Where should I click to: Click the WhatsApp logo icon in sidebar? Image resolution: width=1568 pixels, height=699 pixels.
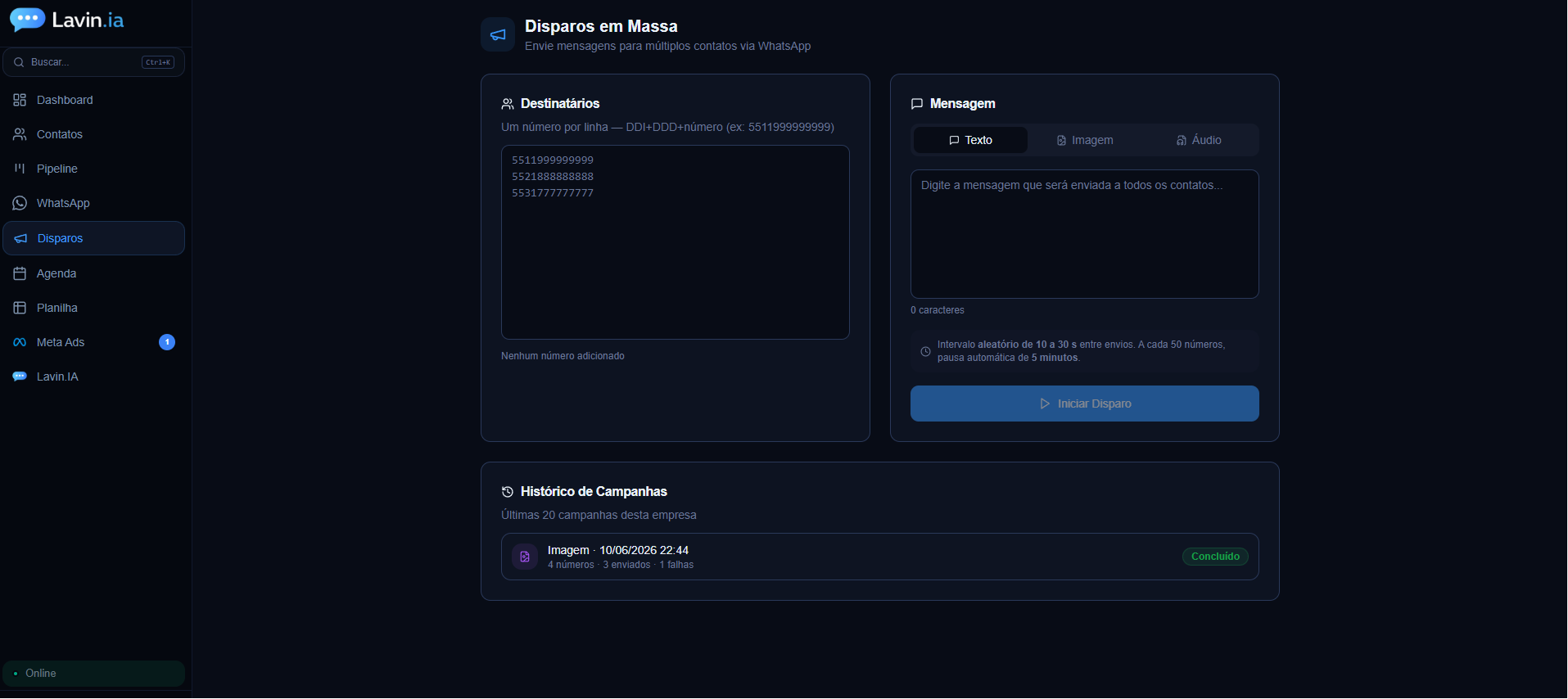click(x=20, y=203)
